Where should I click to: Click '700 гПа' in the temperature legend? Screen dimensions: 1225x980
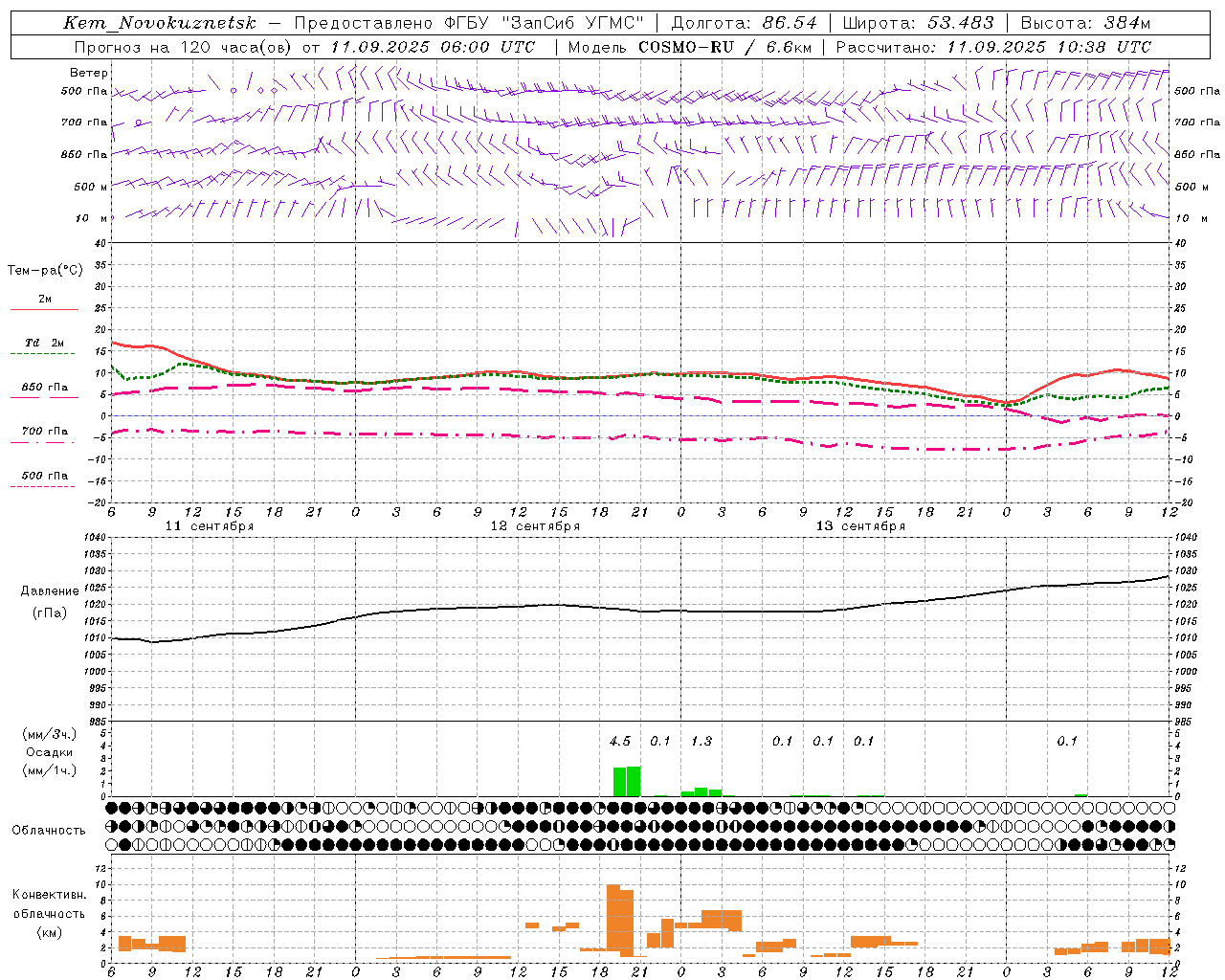(44, 432)
